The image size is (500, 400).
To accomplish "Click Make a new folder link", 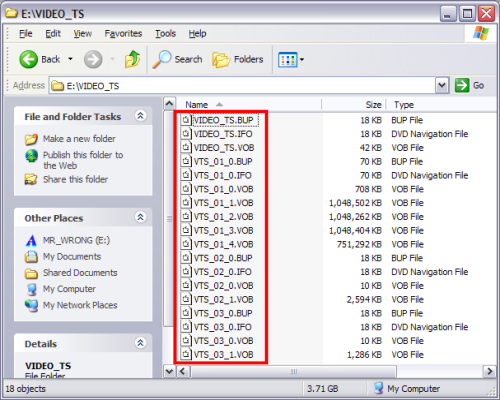I will pos(79,139).
